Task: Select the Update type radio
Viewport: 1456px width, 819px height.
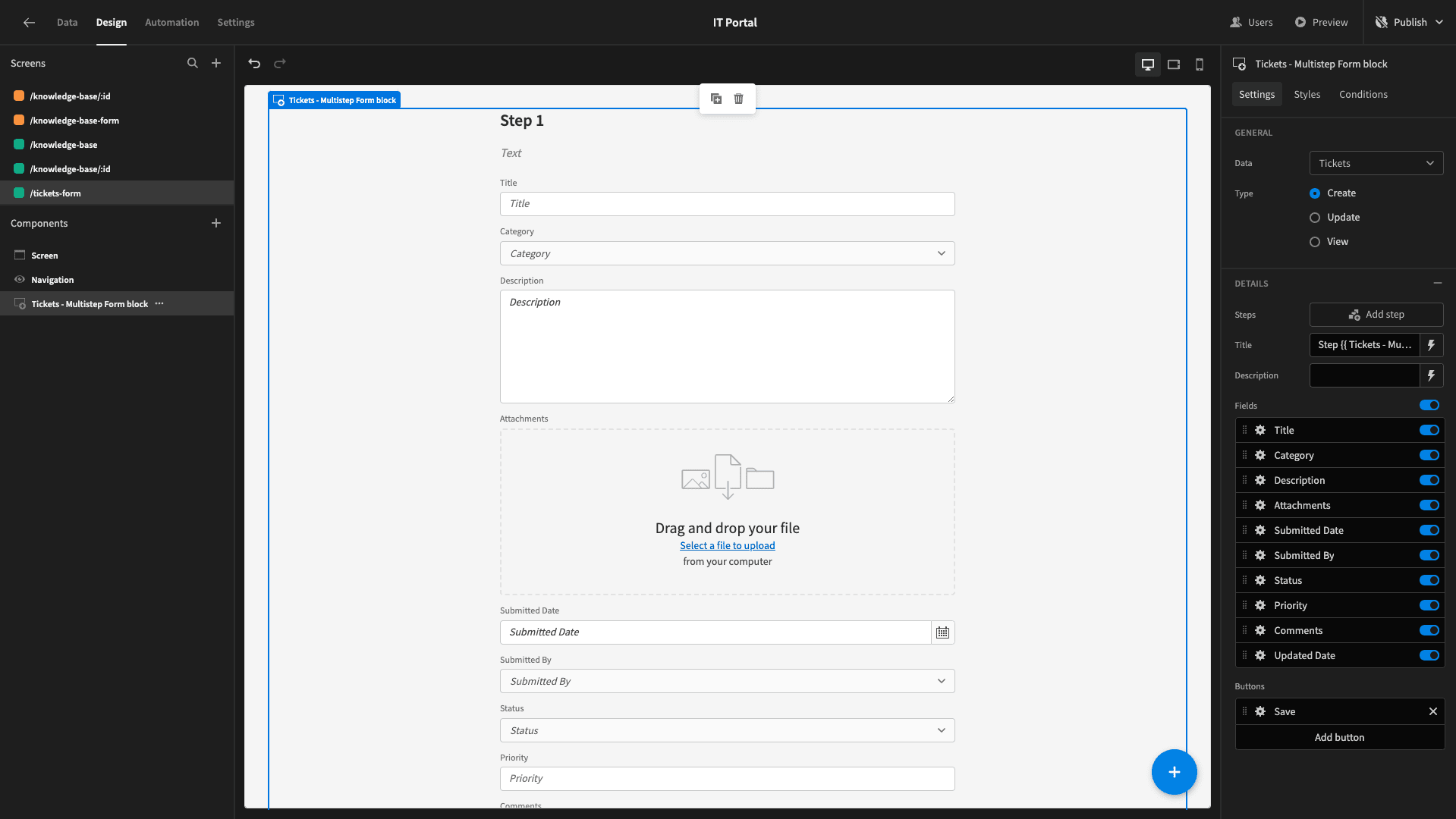Action: (1315, 218)
